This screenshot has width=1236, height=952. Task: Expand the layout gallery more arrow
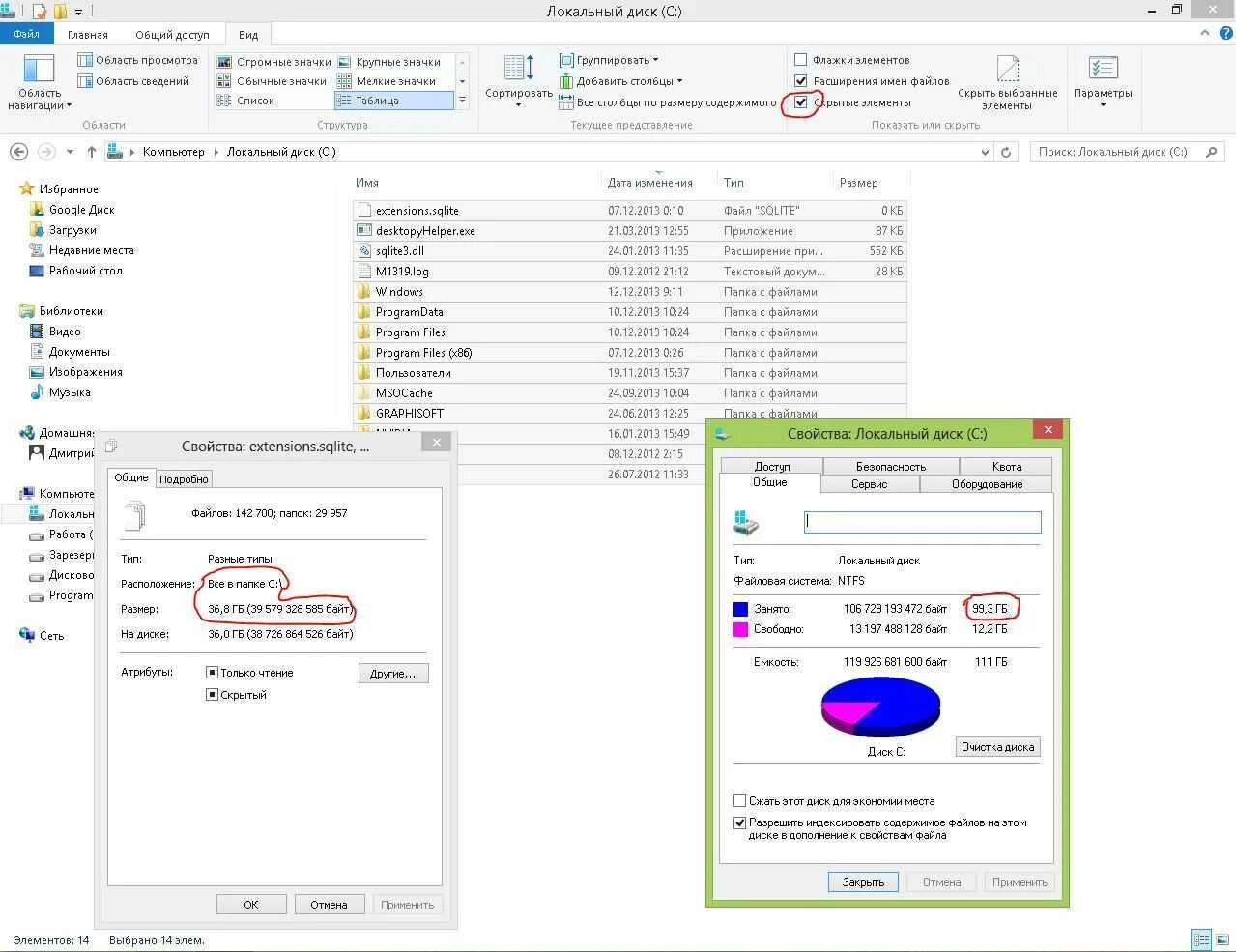tap(462, 101)
